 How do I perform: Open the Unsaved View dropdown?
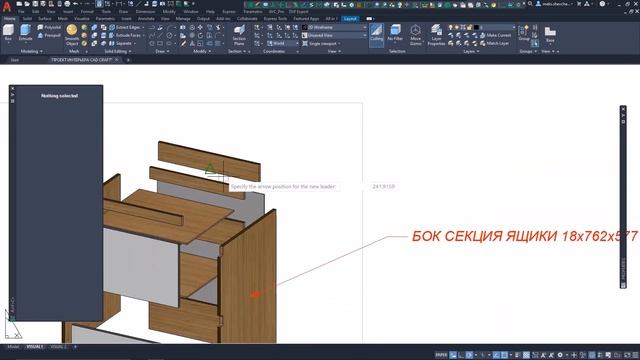point(334,36)
